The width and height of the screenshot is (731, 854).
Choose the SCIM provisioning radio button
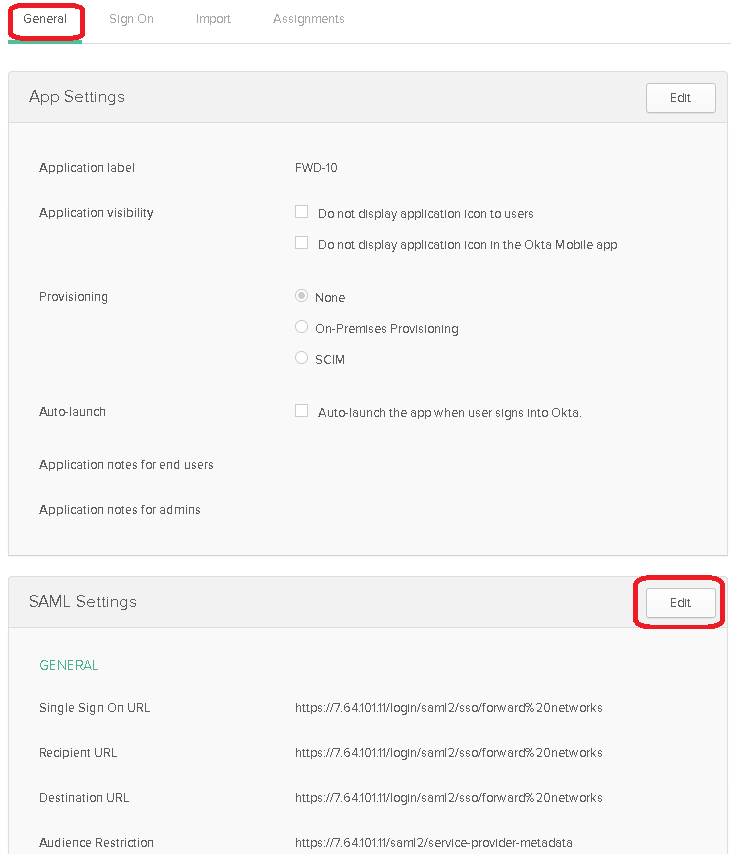[x=301, y=358]
